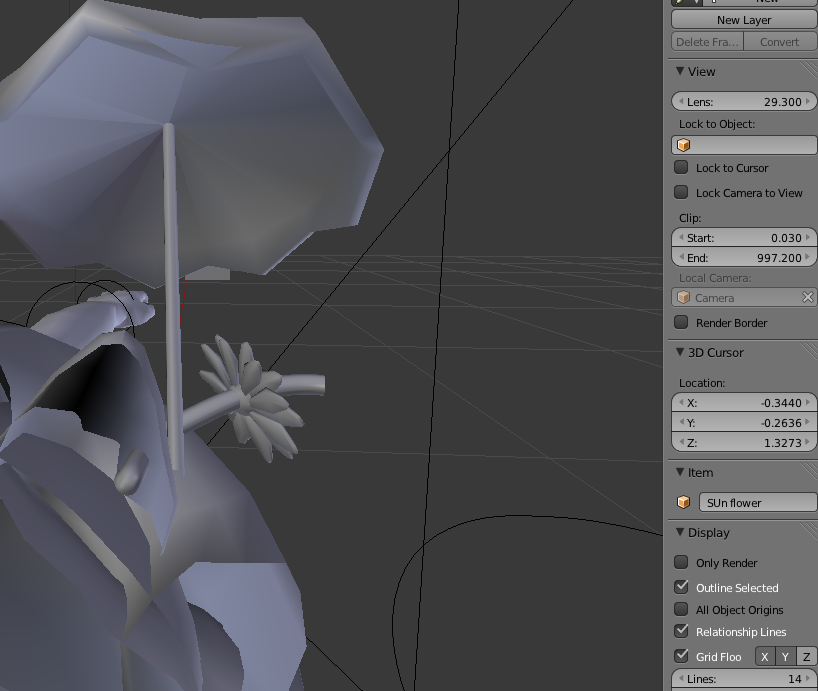This screenshot has height=691, width=818.
Task: Click the Delete Frame button
Action: pos(707,42)
